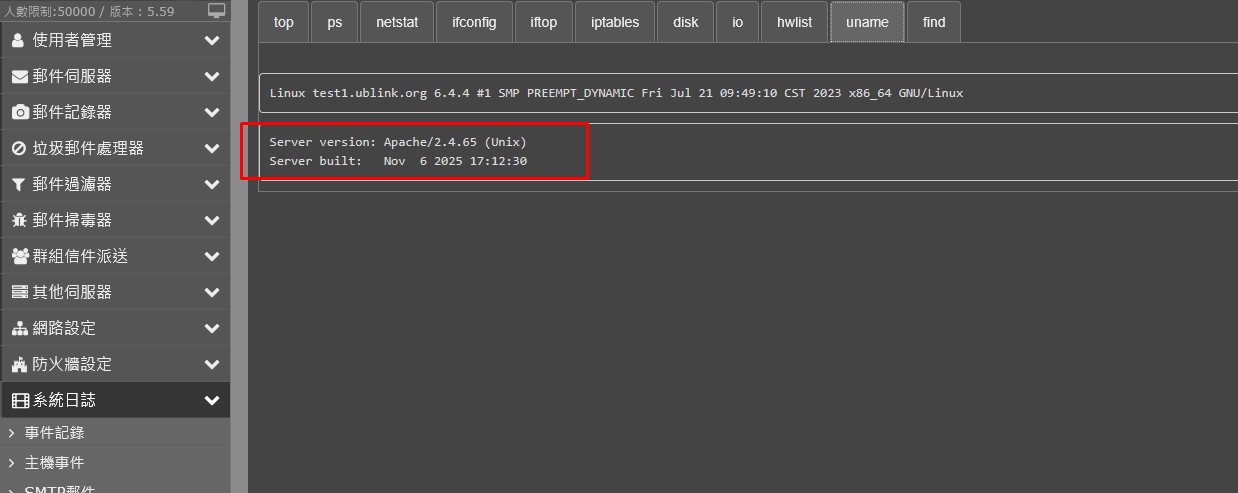
Task: Click the ban icon beside 垃圾郵件處理器
Action: point(19,149)
